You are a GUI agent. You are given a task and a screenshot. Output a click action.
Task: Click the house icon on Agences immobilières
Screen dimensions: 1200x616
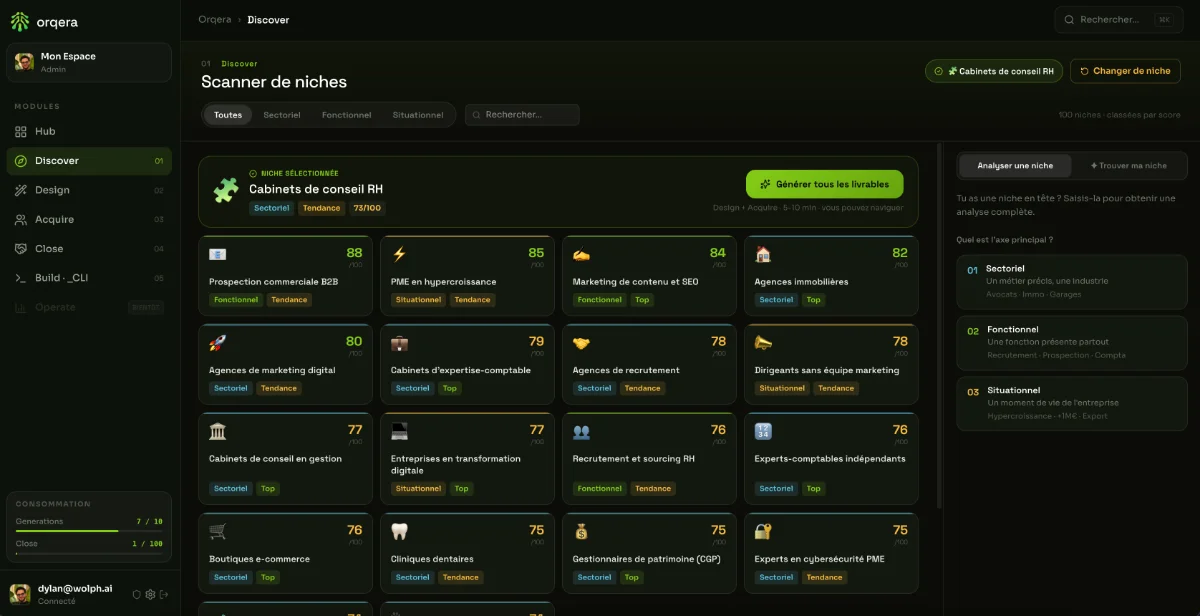tap(763, 254)
